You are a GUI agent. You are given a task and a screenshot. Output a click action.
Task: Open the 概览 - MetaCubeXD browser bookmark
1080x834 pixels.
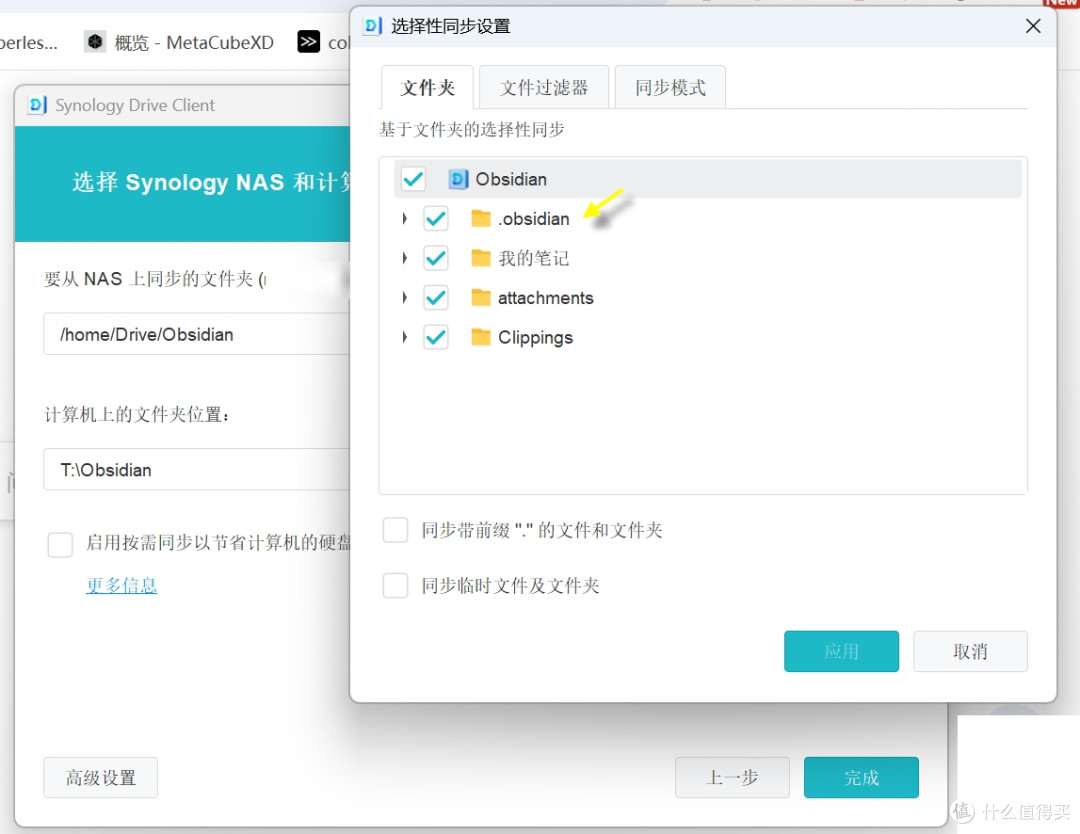coord(179,42)
